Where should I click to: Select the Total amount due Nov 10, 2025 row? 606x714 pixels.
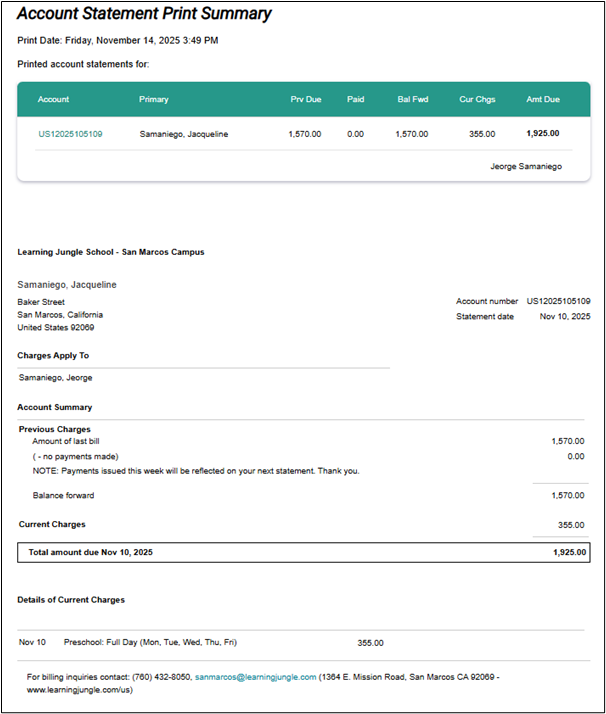pyautogui.click(x=302, y=552)
